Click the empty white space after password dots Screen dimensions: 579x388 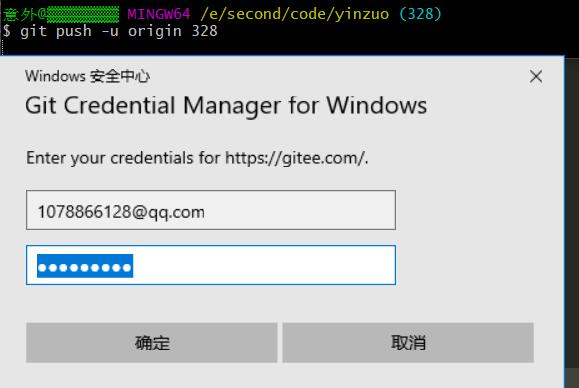pos(264,266)
